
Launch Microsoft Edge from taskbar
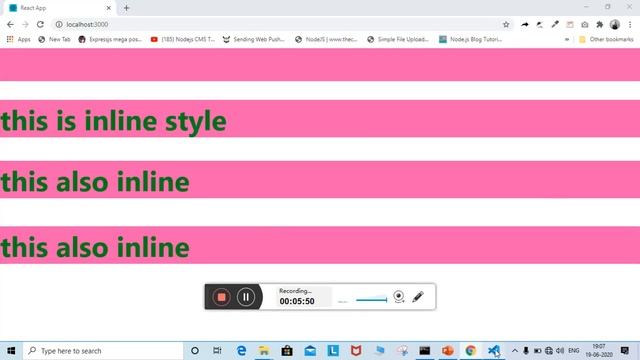click(242, 351)
